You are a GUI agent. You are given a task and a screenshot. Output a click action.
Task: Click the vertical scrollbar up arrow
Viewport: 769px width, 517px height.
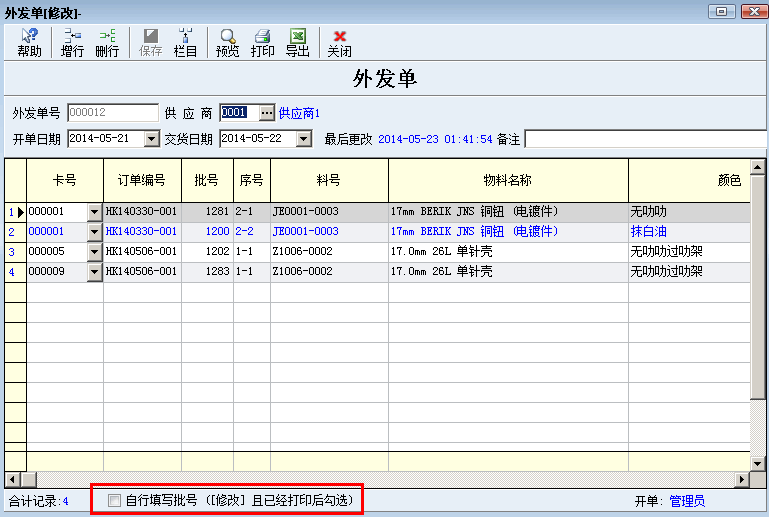(x=758, y=168)
